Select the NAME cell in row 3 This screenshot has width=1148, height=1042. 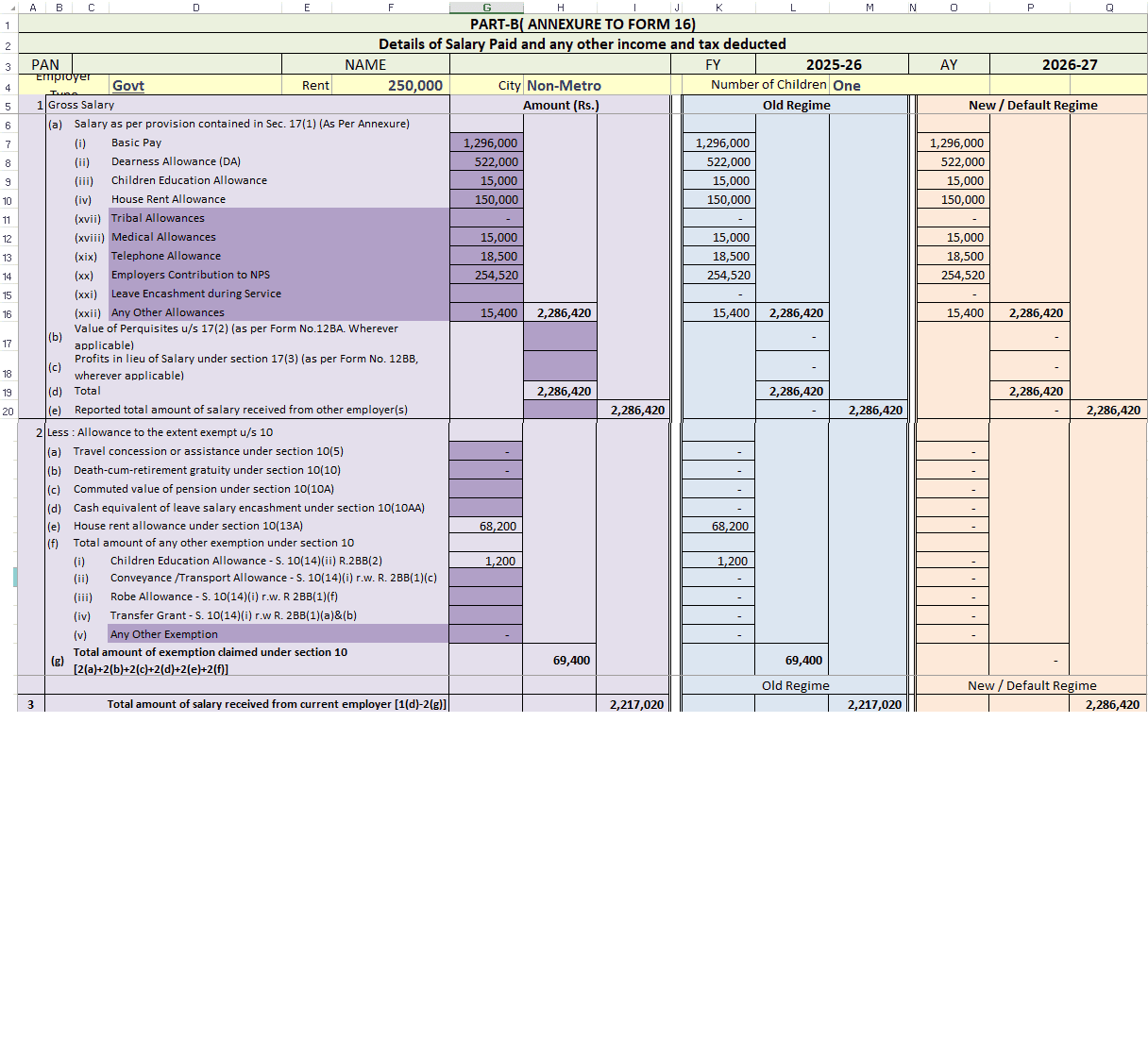tap(365, 65)
